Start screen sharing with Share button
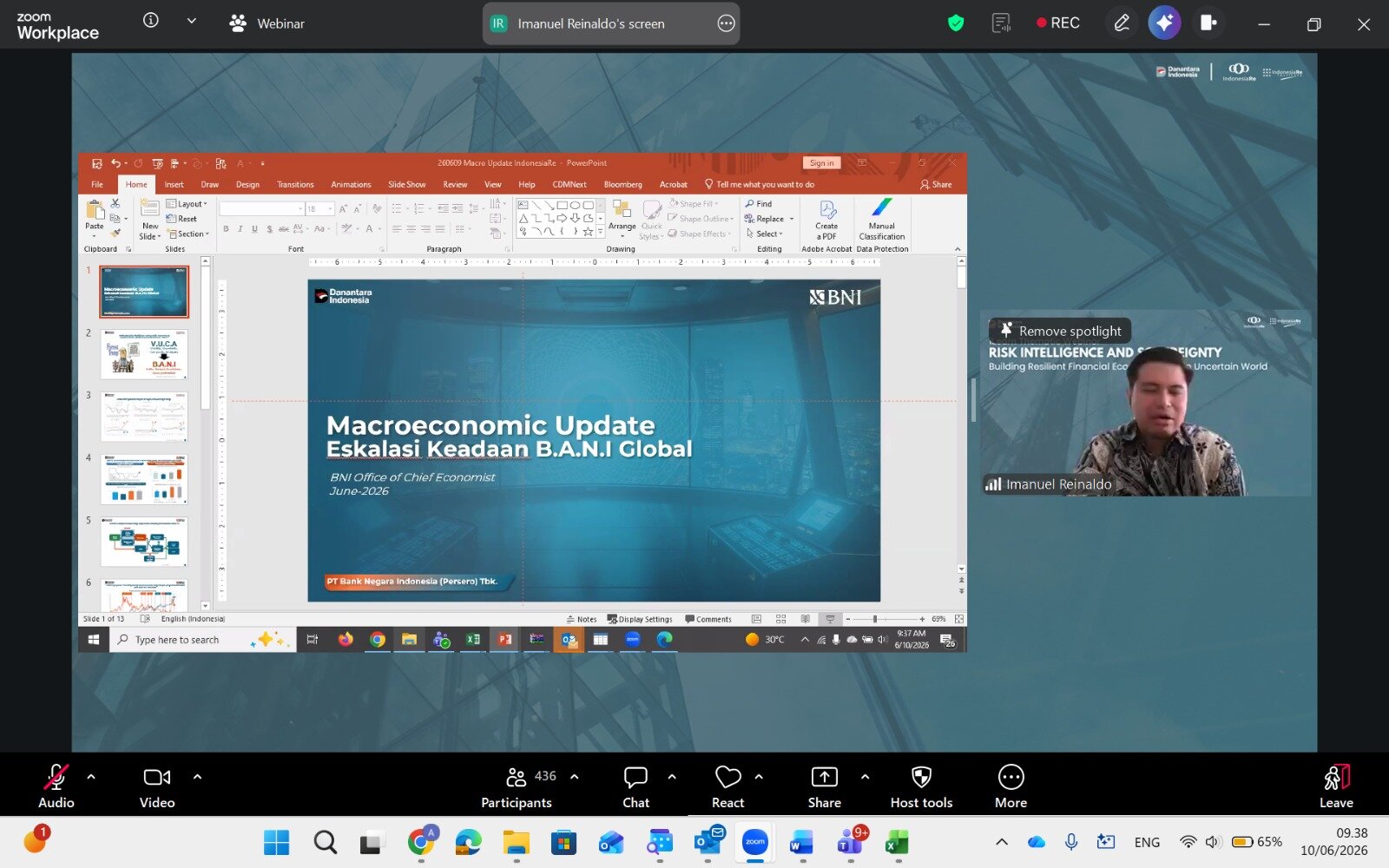This screenshot has width=1389, height=868. point(824,786)
